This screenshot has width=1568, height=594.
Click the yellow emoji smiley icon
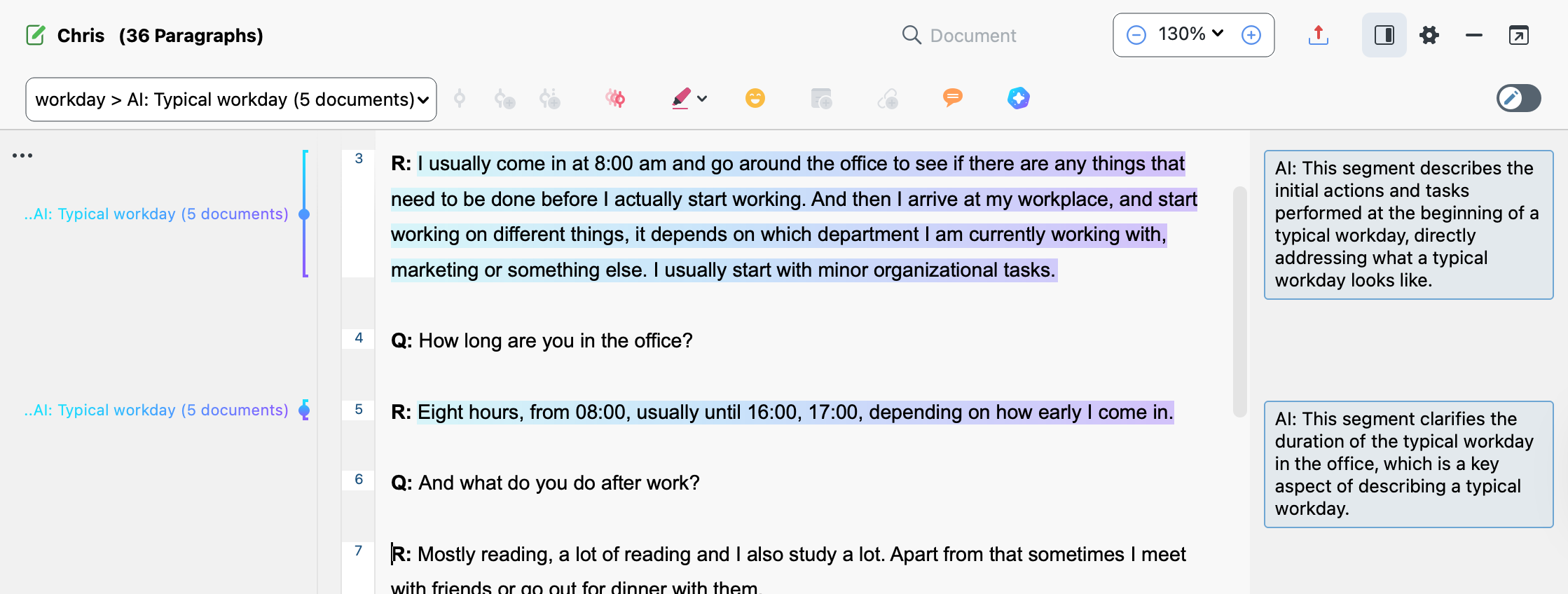pos(755,98)
